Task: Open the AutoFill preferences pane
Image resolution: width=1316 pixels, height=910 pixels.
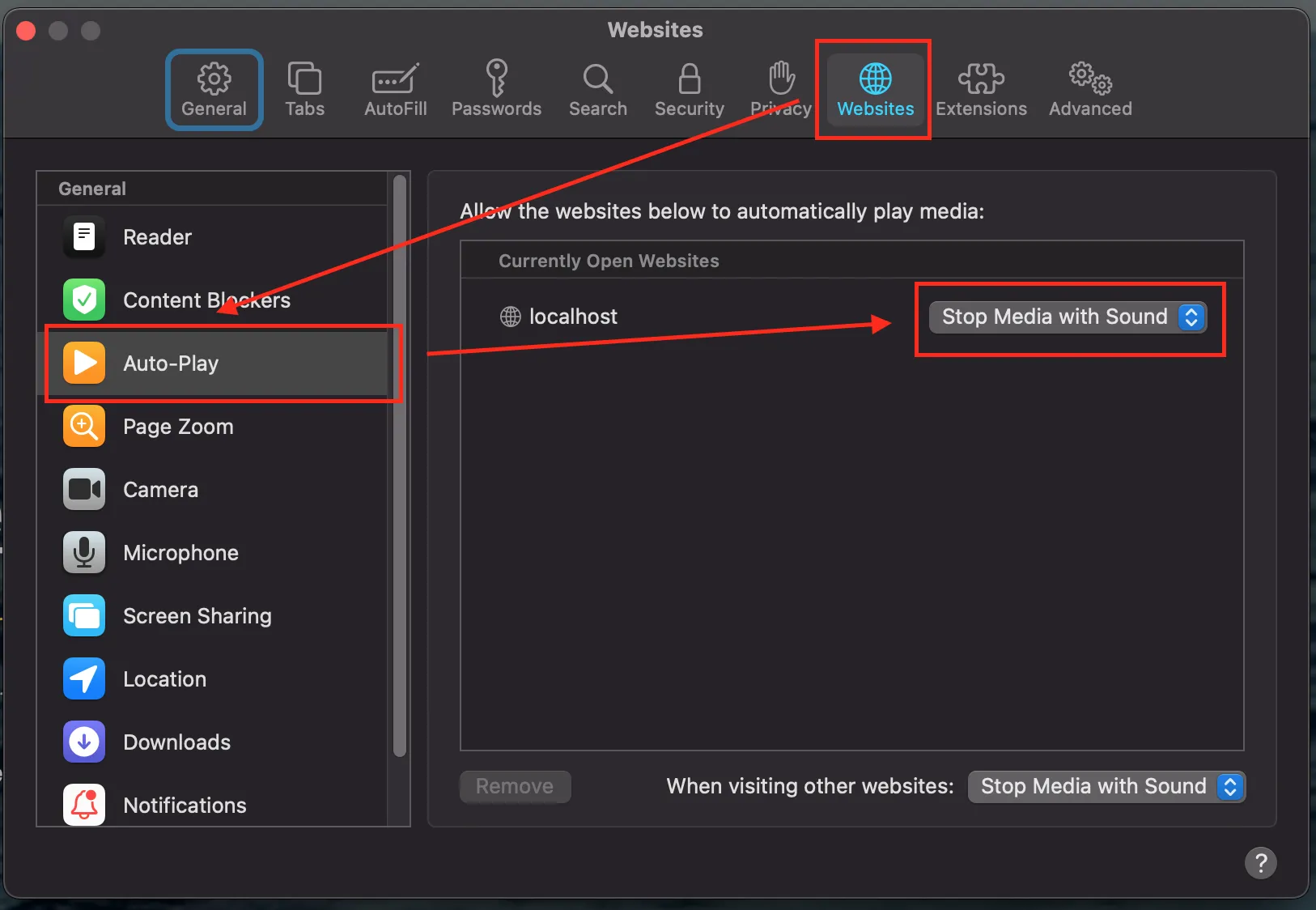Action: pyautogui.click(x=395, y=90)
